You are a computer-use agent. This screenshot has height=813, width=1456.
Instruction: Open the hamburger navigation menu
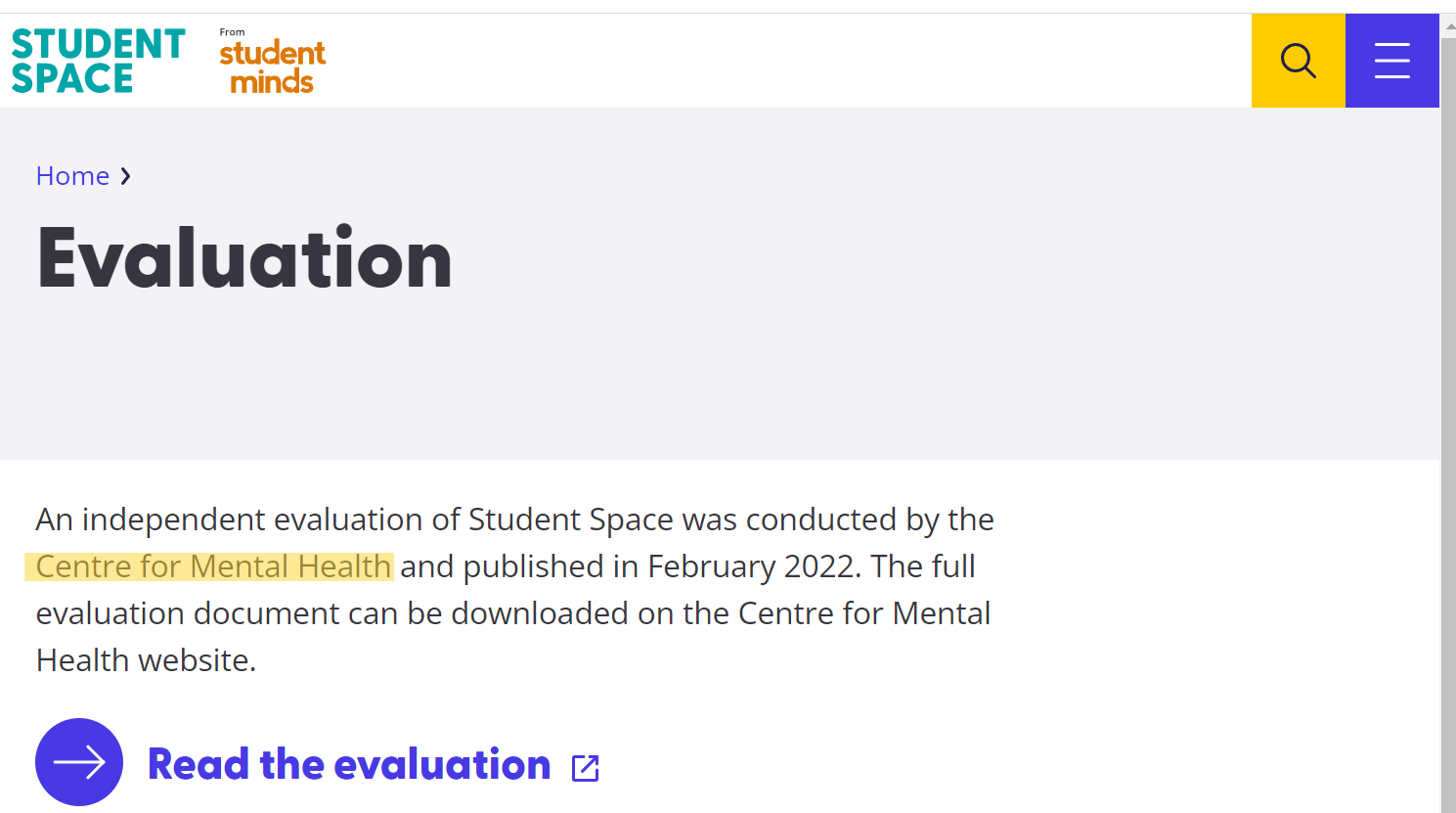tap(1391, 61)
